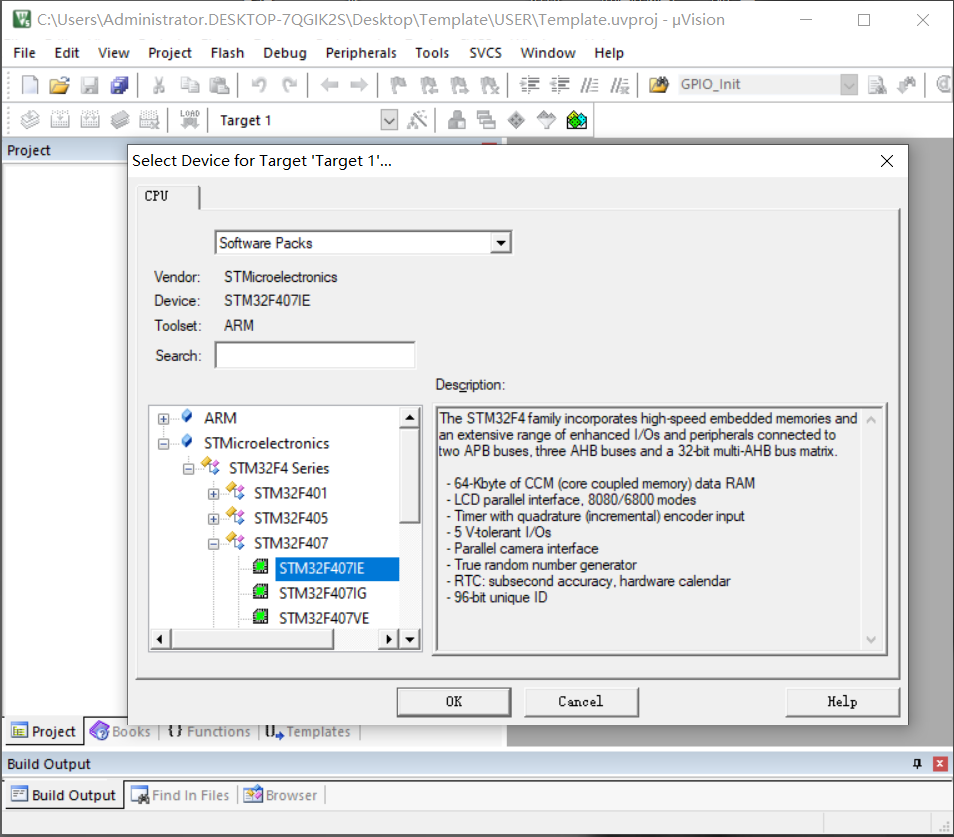Open Manage Run-Time Environment green diamond
954x837 pixels.
pos(516,120)
